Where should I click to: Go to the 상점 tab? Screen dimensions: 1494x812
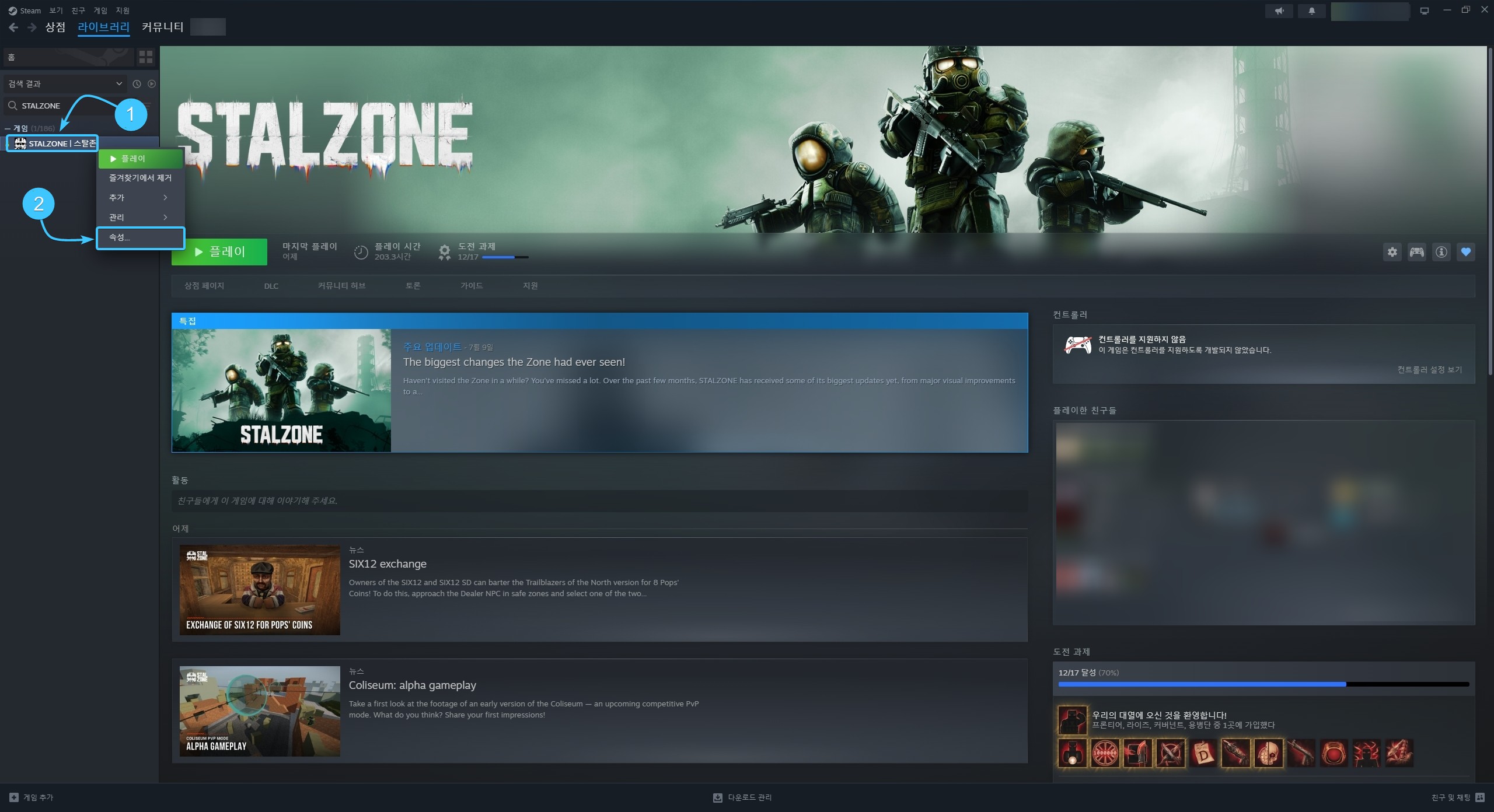click(x=55, y=27)
